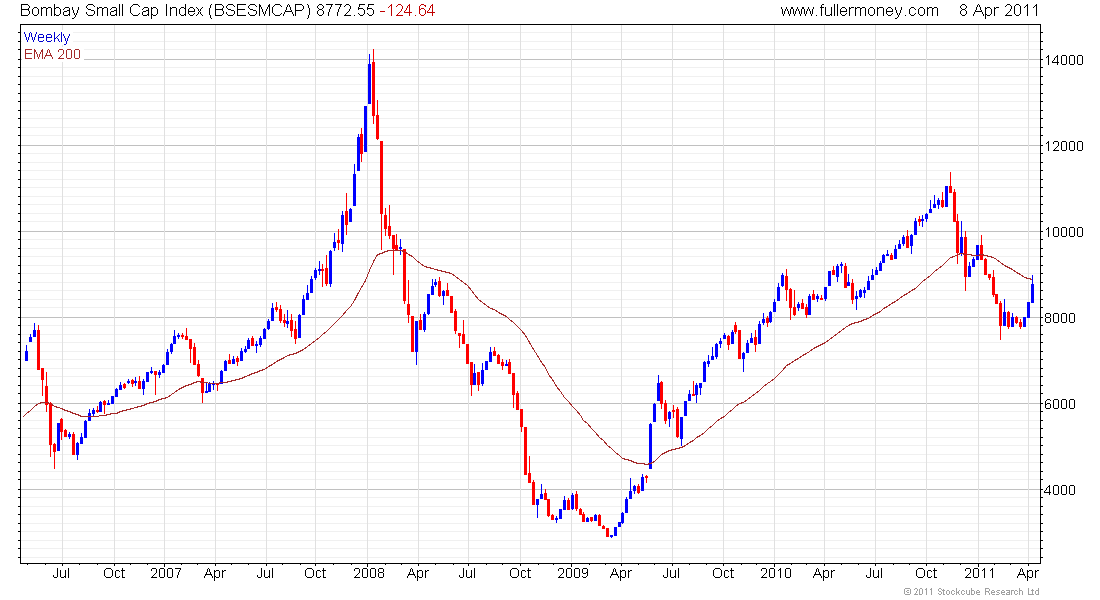Click the 8772.55 index value
1100x600 pixels.
345,11
